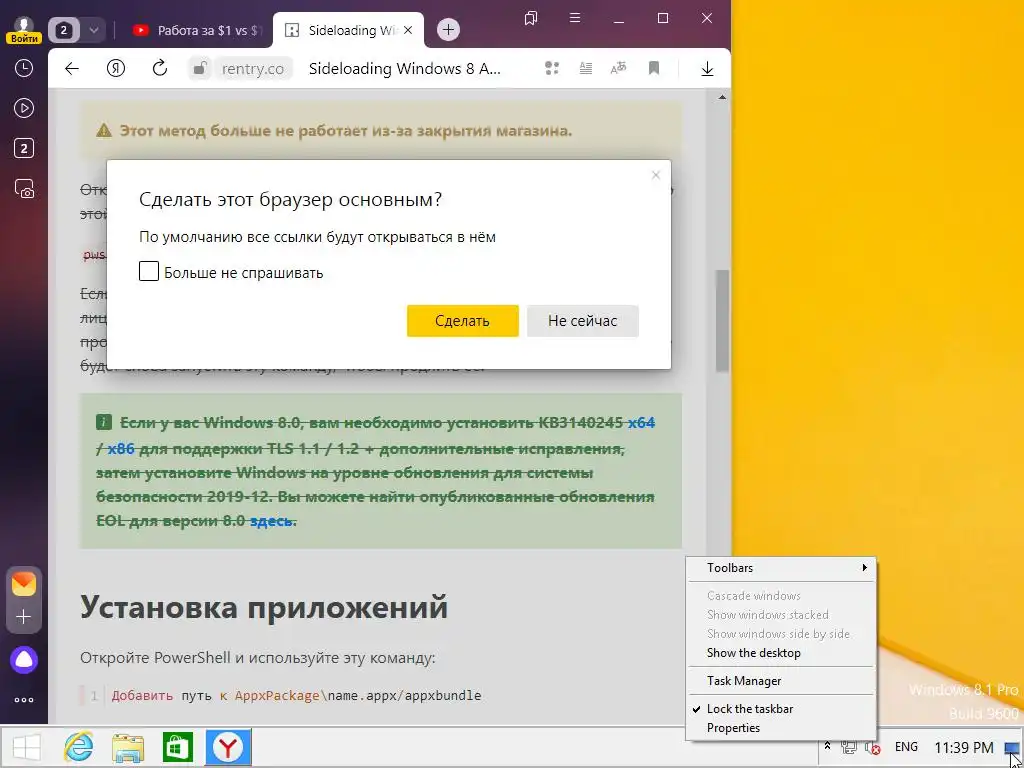
Task: Open Yandex home via Я icon
Action: pos(116,69)
